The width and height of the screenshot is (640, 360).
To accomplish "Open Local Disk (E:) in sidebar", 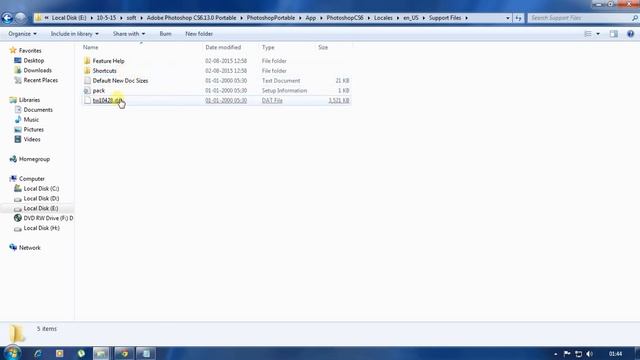I will click(41, 209).
